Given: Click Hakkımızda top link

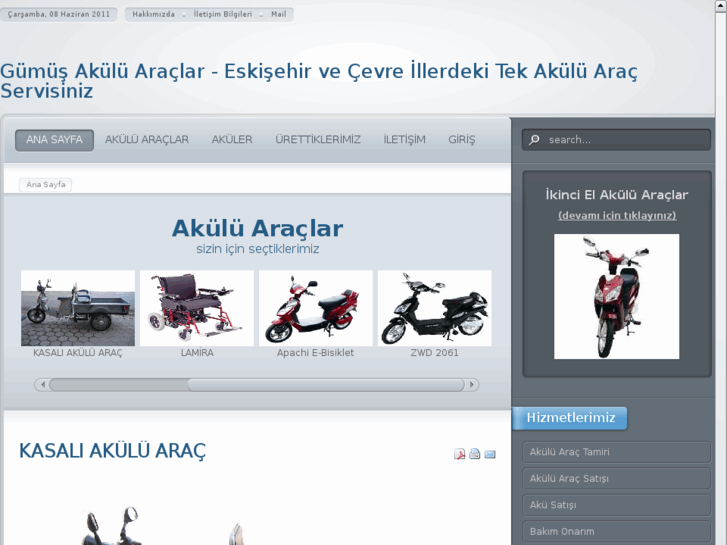Looking at the screenshot, I should click(x=153, y=14).
